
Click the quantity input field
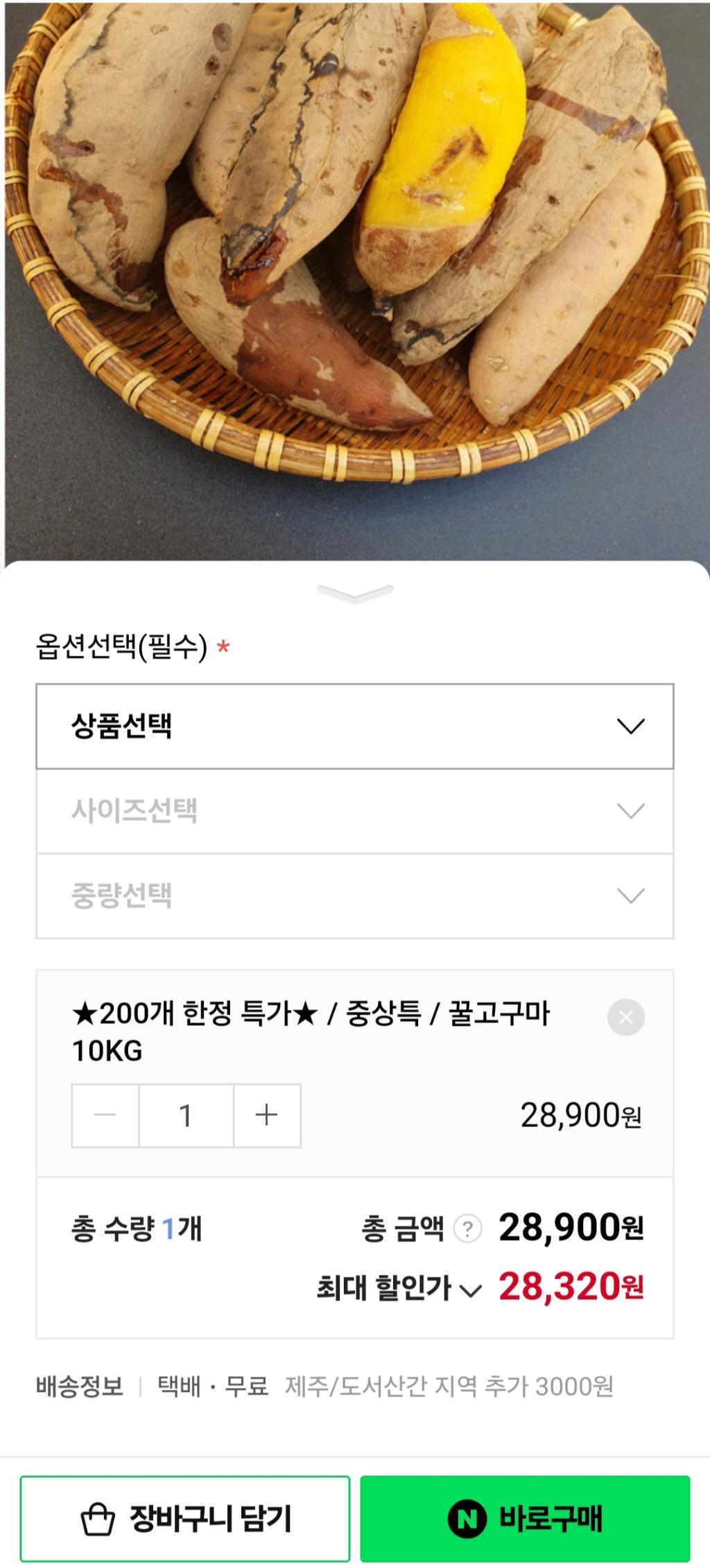(x=186, y=1115)
